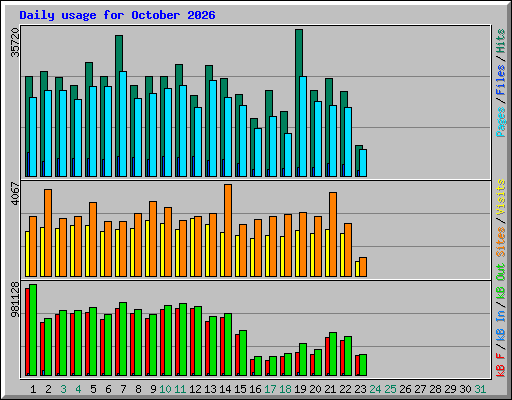Click the cyan files bar for day 13
Viewport: 512px width, 400px height.
(x=213, y=128)
